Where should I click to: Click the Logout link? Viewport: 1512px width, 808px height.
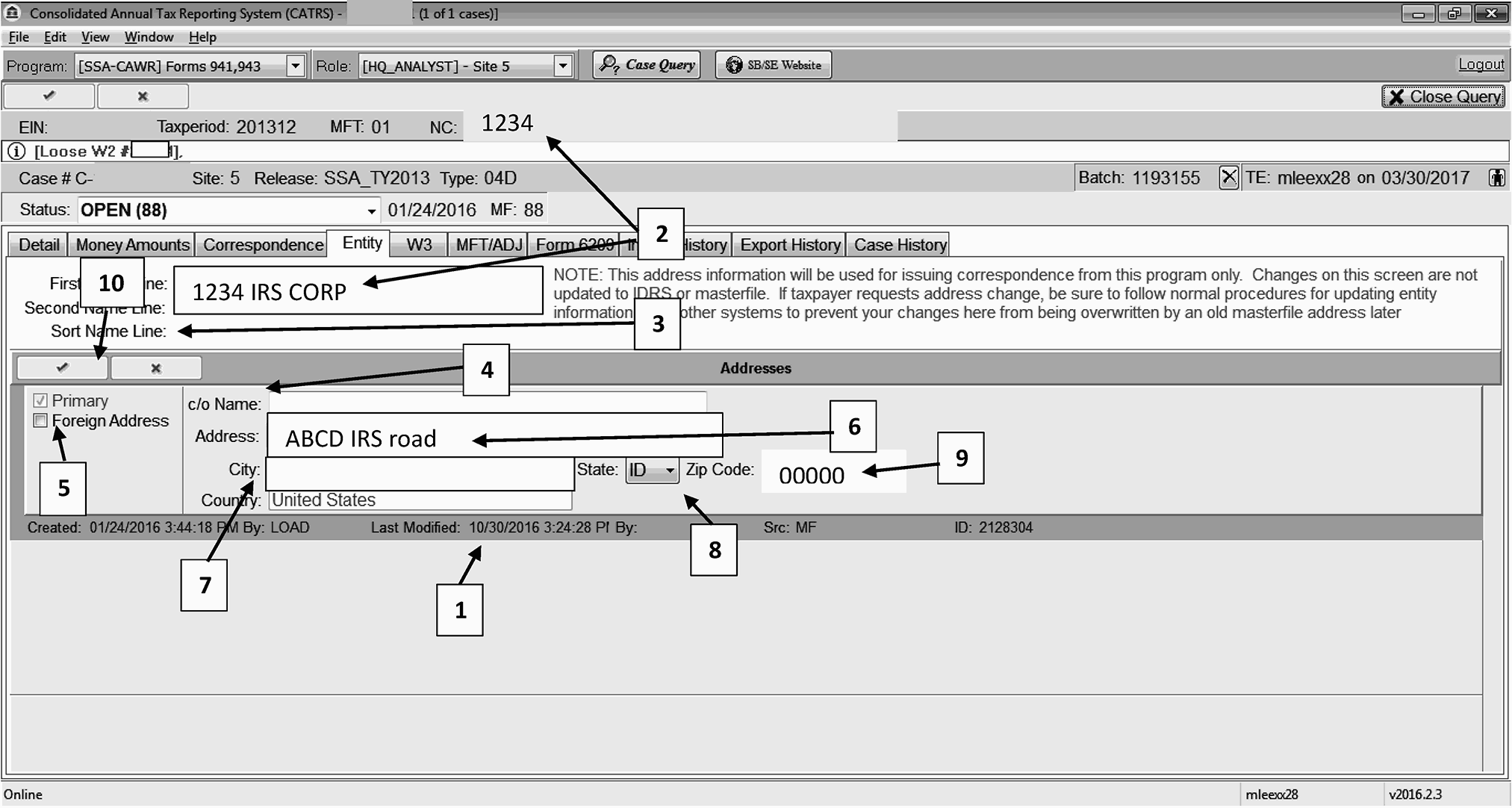[1481, 65]
